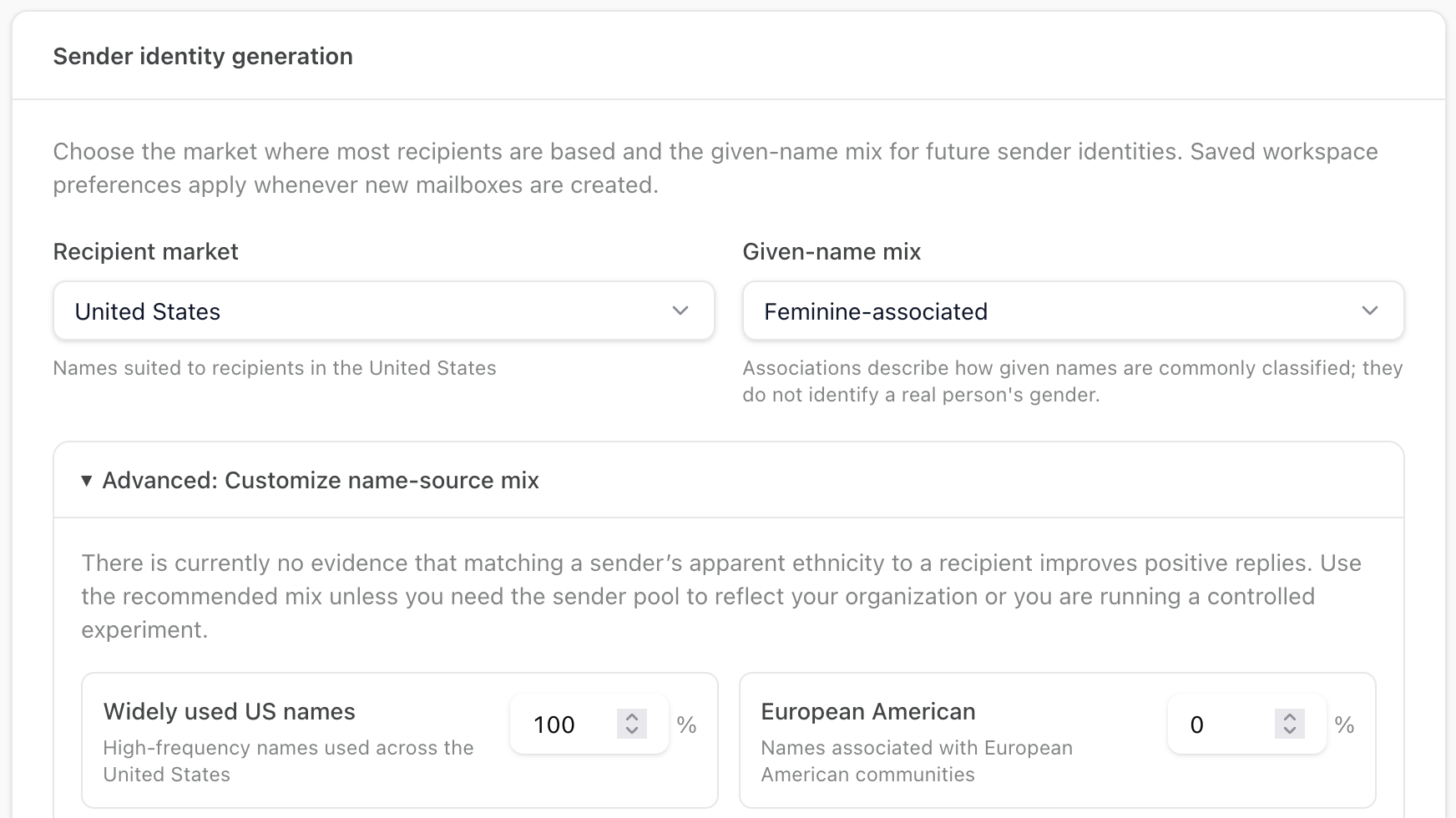Open the Recipient market dropdown
This screenshot has height=818, width=1456.
click(x=384, y=311)
